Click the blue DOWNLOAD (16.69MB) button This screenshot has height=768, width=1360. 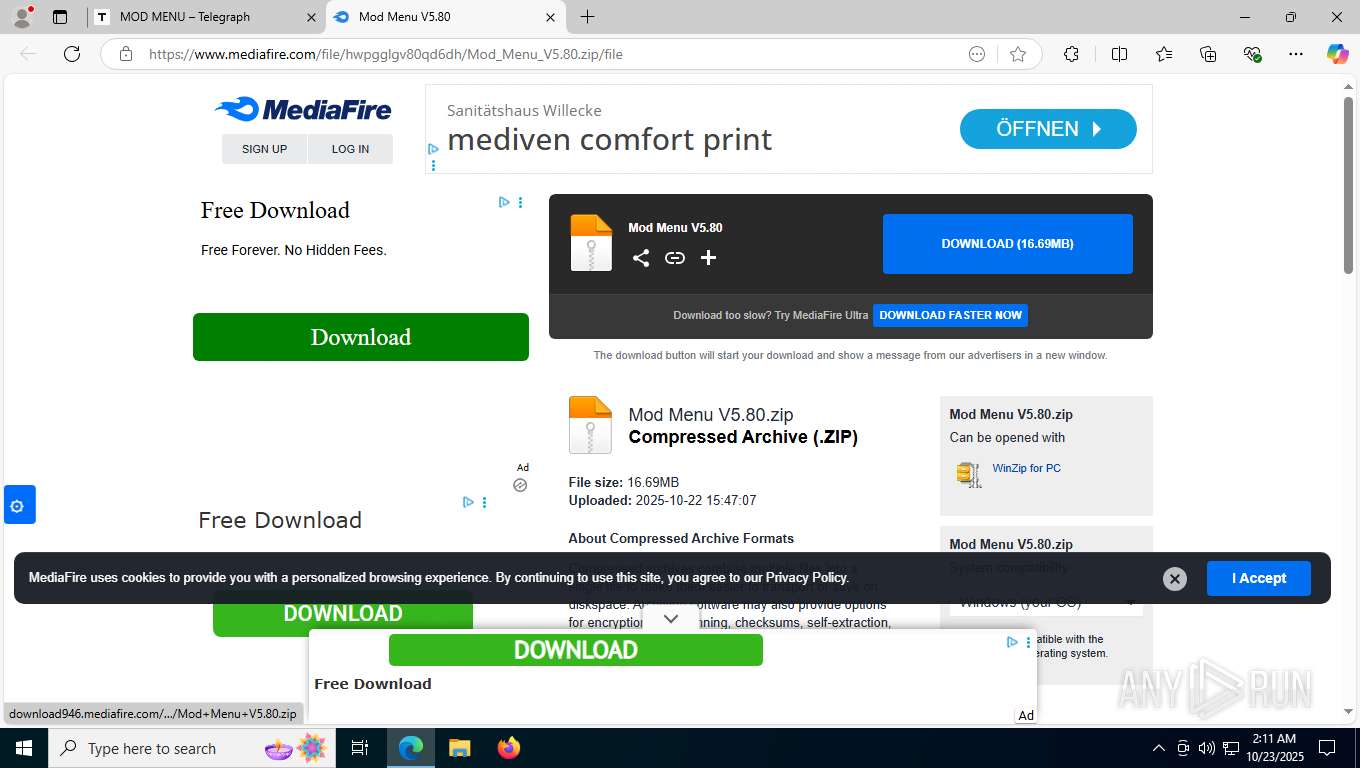(x=1007, y=244)
